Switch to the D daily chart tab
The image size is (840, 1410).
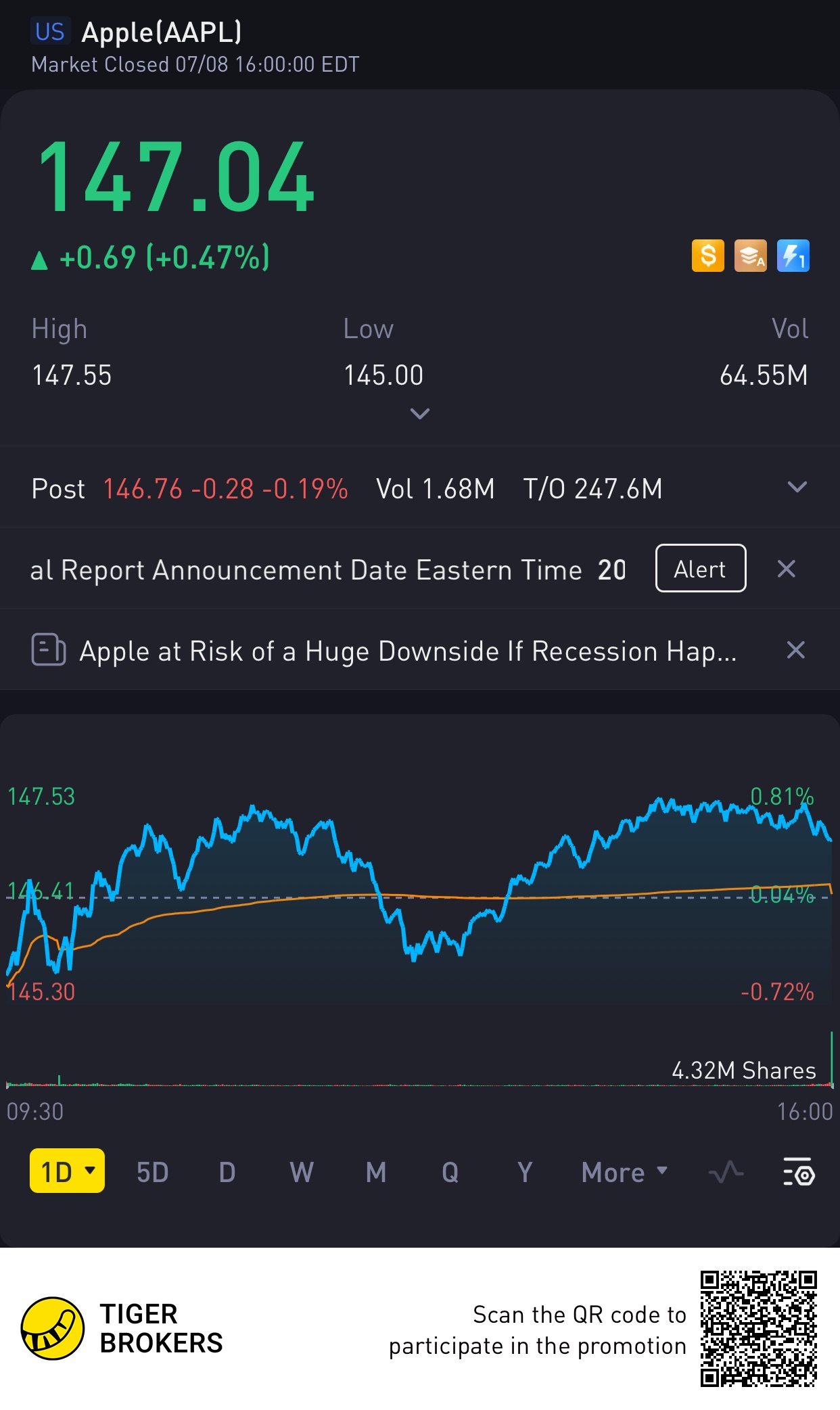[x=227, y=1172]
